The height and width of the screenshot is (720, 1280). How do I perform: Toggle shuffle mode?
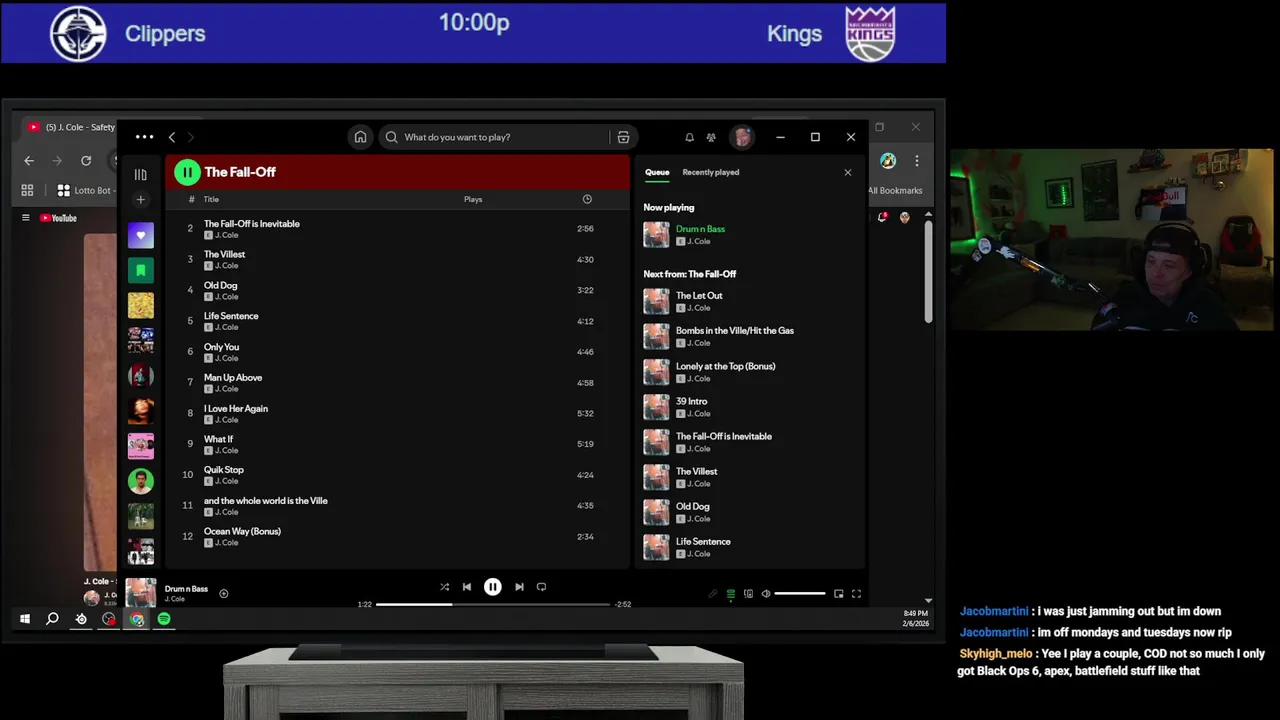444,587
